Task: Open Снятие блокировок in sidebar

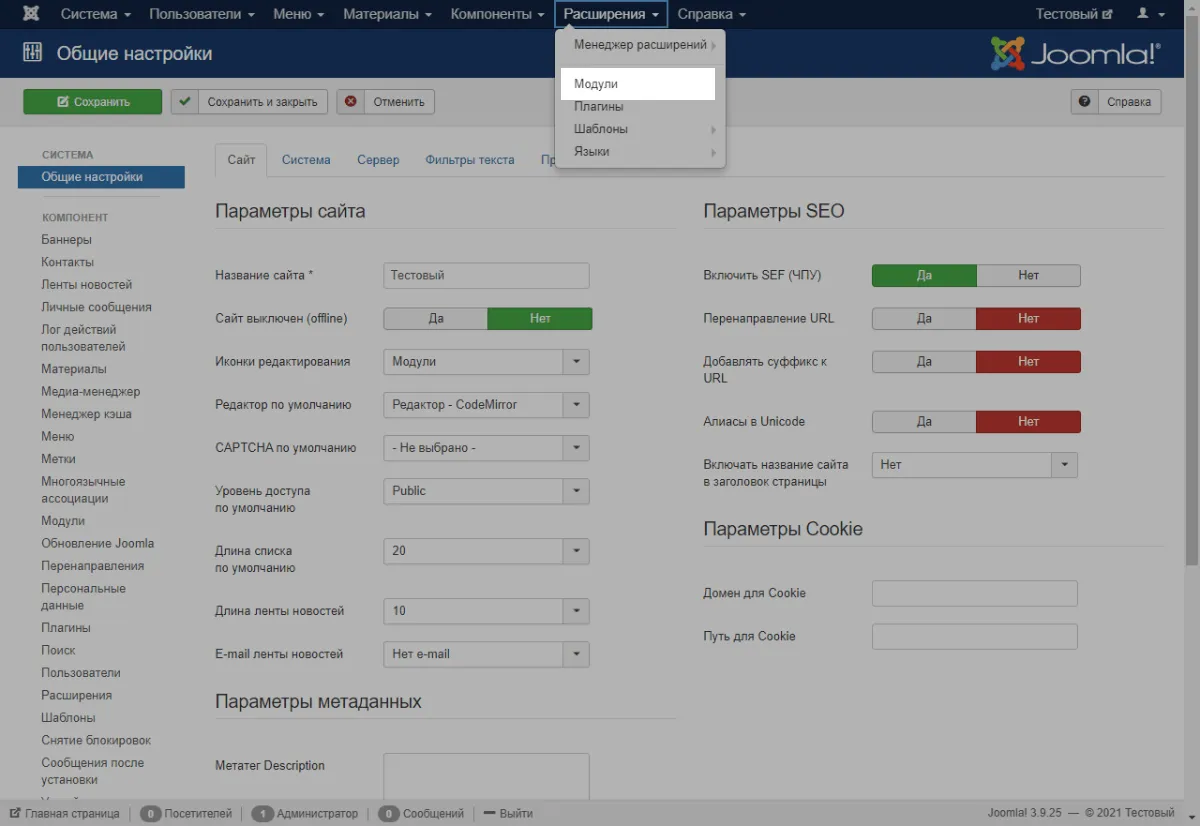Action: point(95,741)
